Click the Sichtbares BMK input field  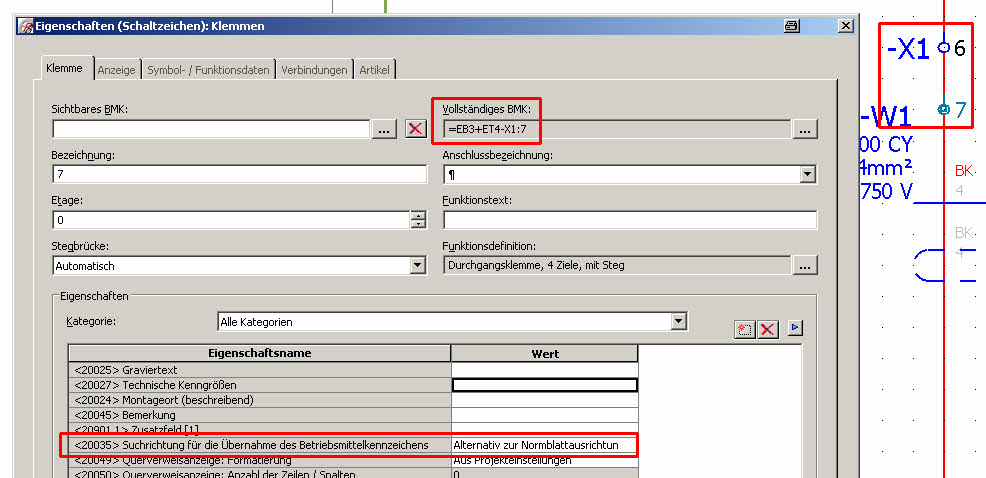point(211,129)
